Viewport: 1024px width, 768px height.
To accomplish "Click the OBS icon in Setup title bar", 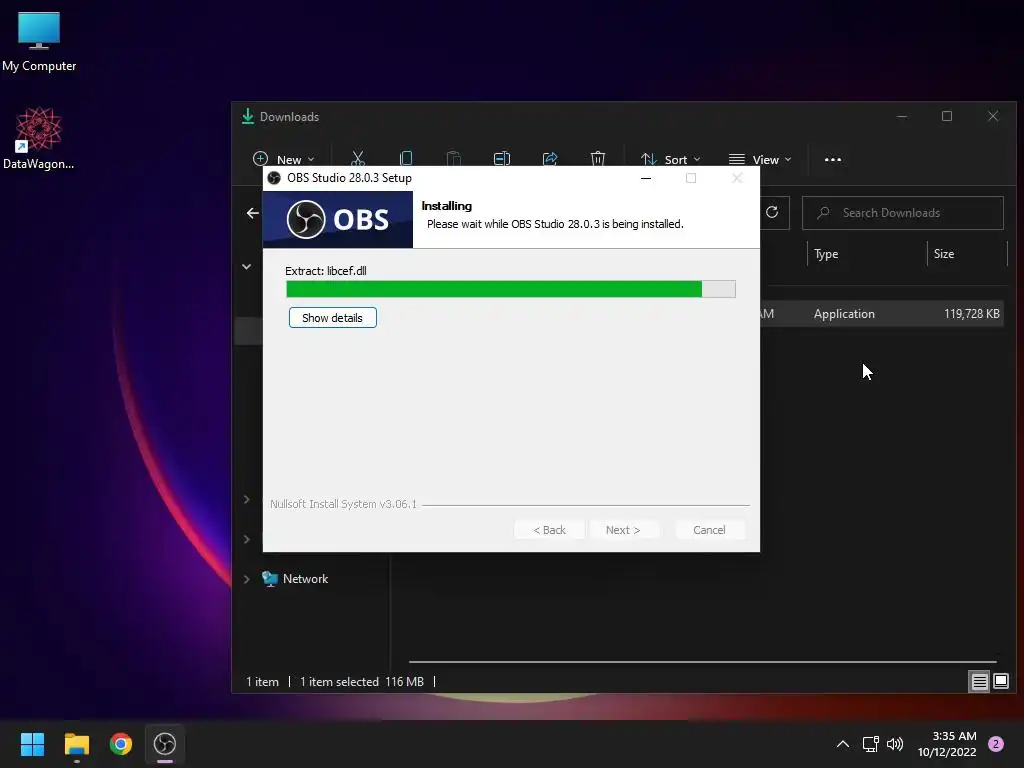I will tap(274, 178).
